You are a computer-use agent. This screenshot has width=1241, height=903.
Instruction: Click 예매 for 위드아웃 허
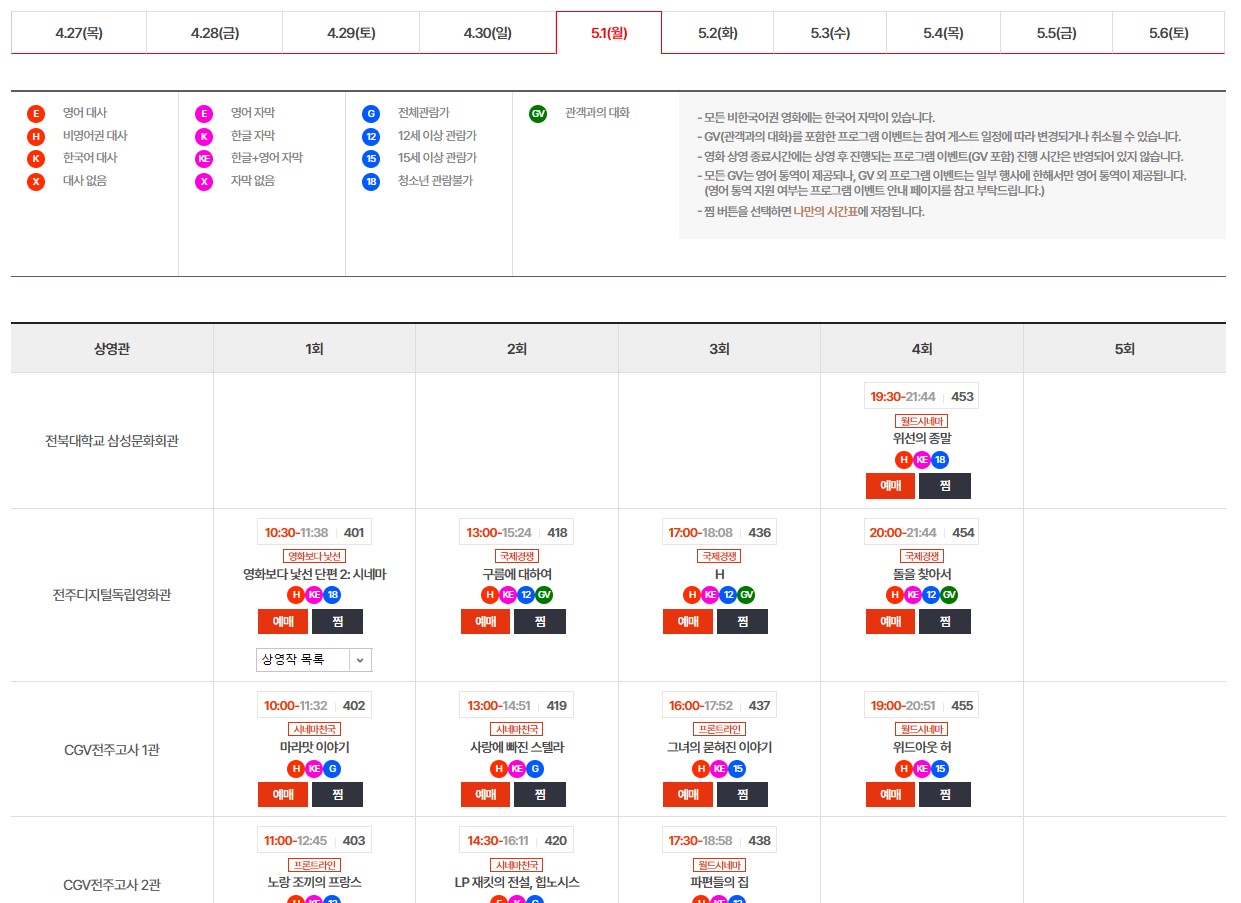tap(890, 794)
